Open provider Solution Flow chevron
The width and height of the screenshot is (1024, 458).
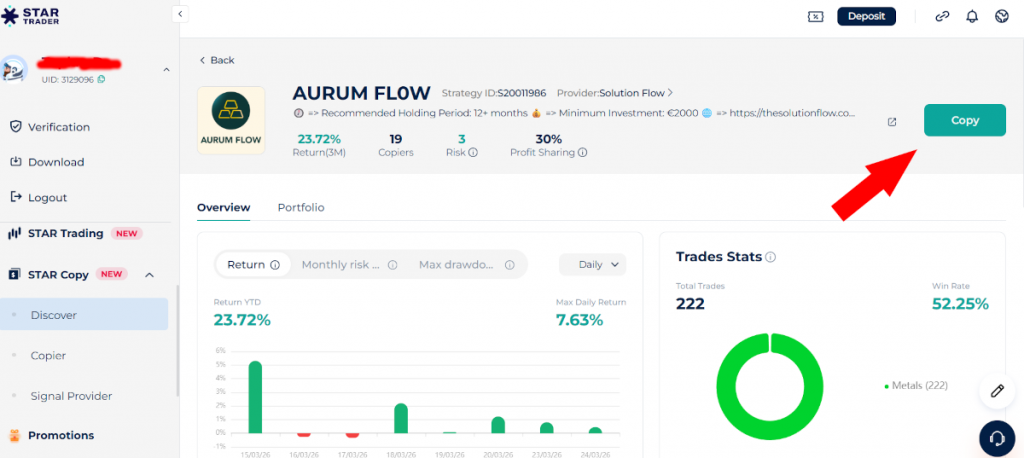(x=670, y=93)
